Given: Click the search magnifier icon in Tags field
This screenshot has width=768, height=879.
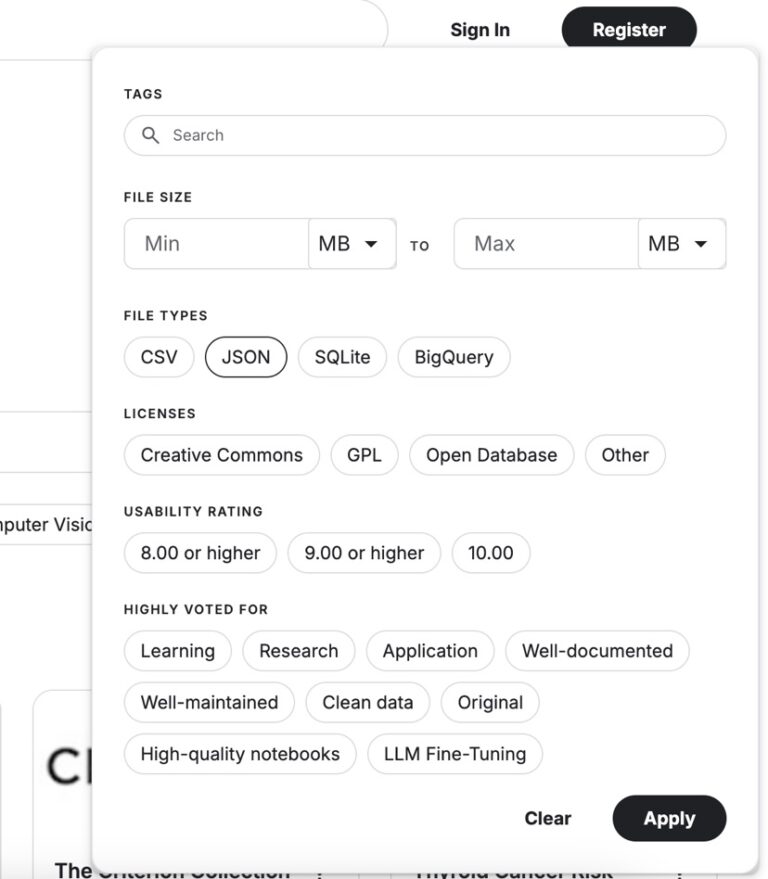Looking at the screenshot, I should [151, 135].
